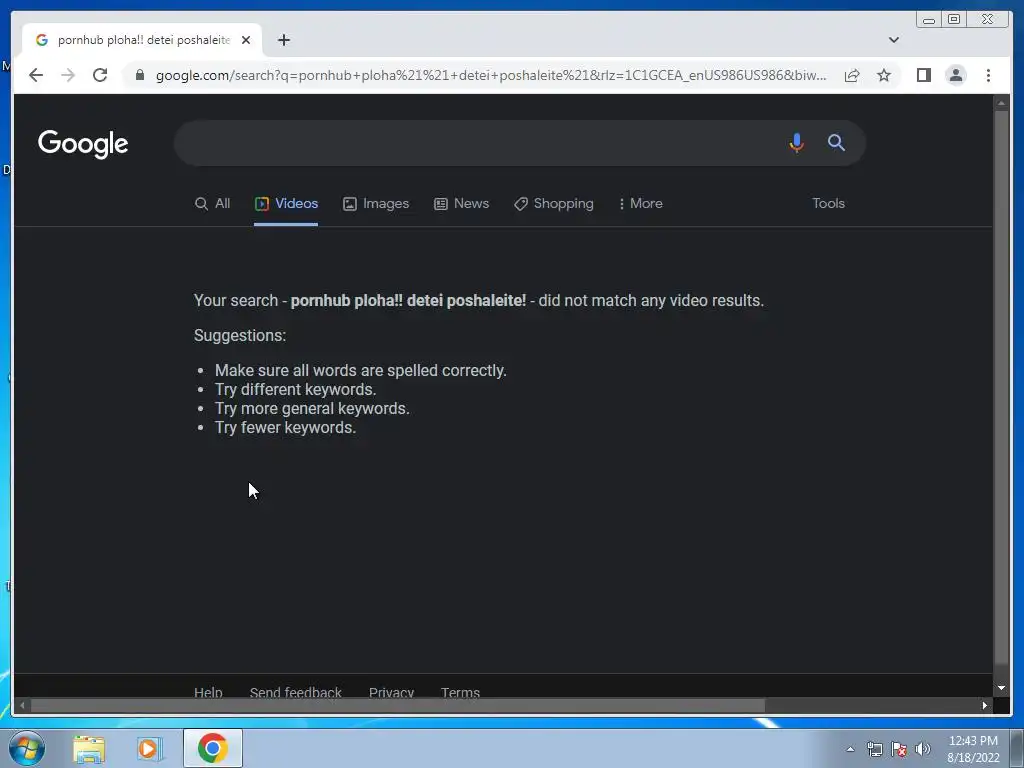This screenshot has height=768, width=1024.
Task: Switch to the Images results tab
Action: (x=376, y=204)
